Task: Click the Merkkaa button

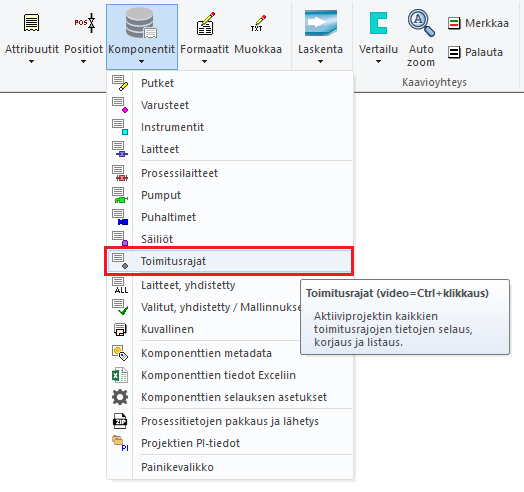Action: pos(478,23)
